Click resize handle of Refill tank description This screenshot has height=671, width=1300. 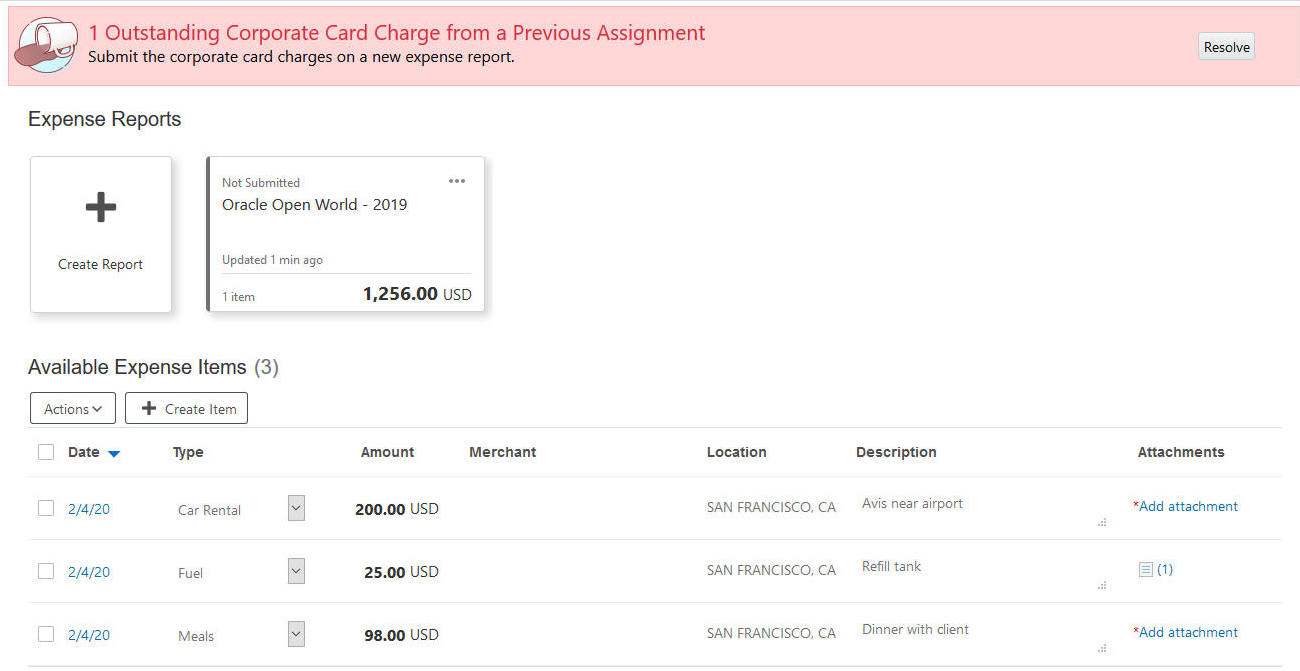pos(1102,585)
